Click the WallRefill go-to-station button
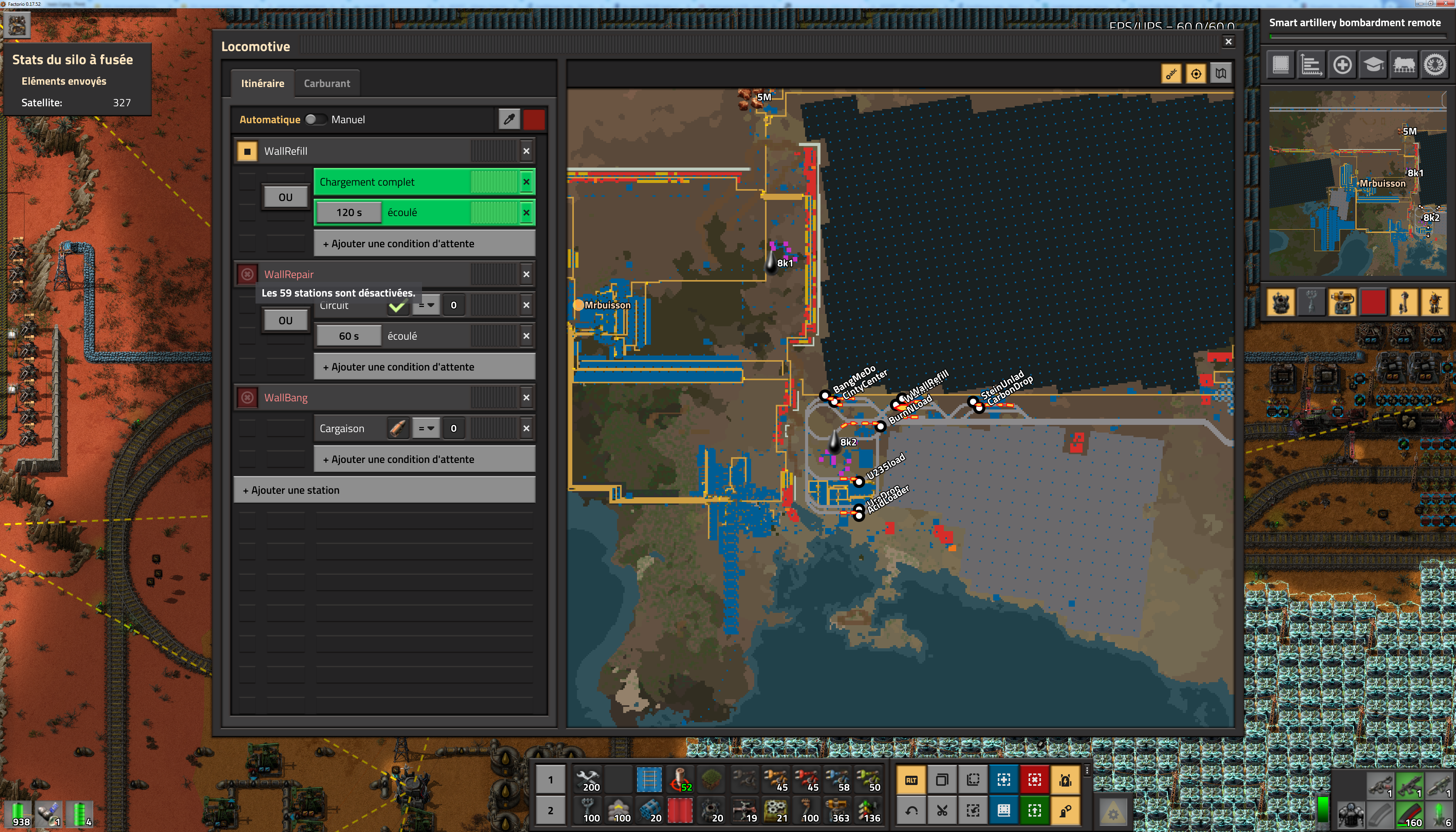 coord(247,151)
